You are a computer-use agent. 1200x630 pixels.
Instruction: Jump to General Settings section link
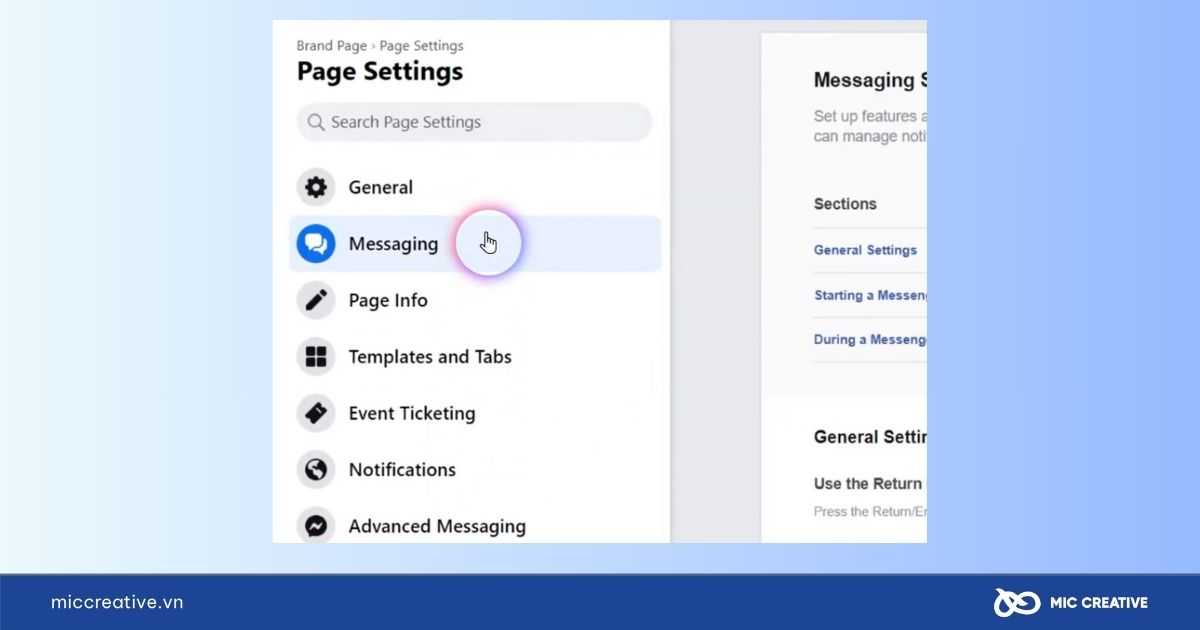[x=865, y=250]
